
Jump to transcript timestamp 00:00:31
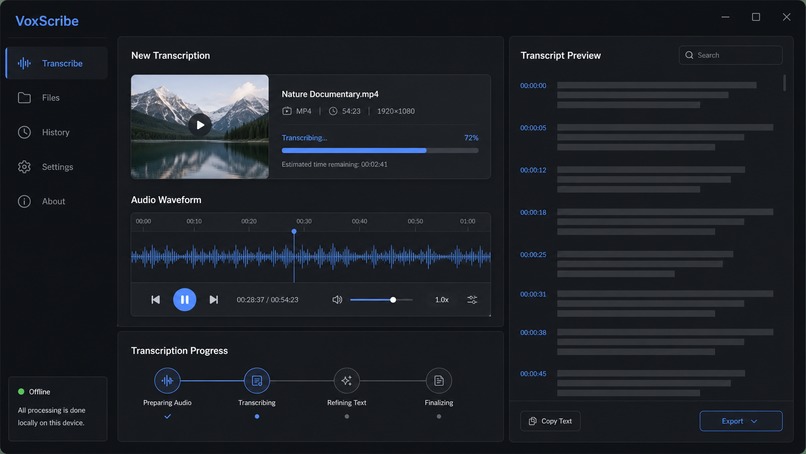click(x=533, y=294)
